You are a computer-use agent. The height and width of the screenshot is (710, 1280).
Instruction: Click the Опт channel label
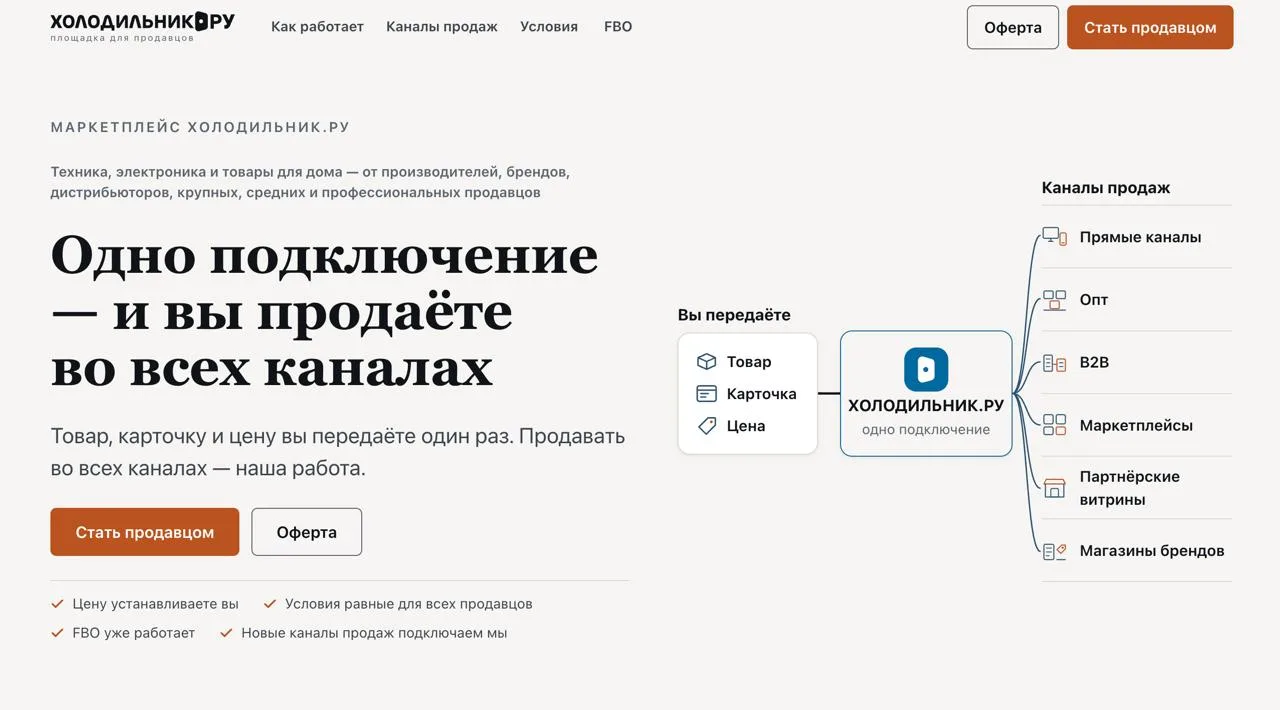(1094, 300)
